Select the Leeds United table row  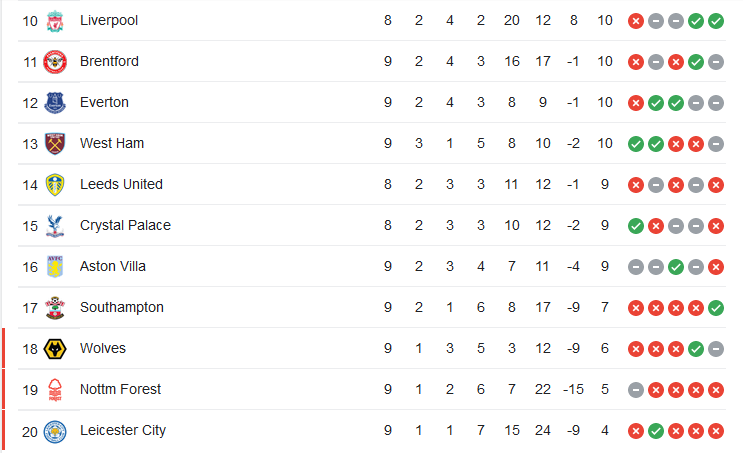[372, 184]
